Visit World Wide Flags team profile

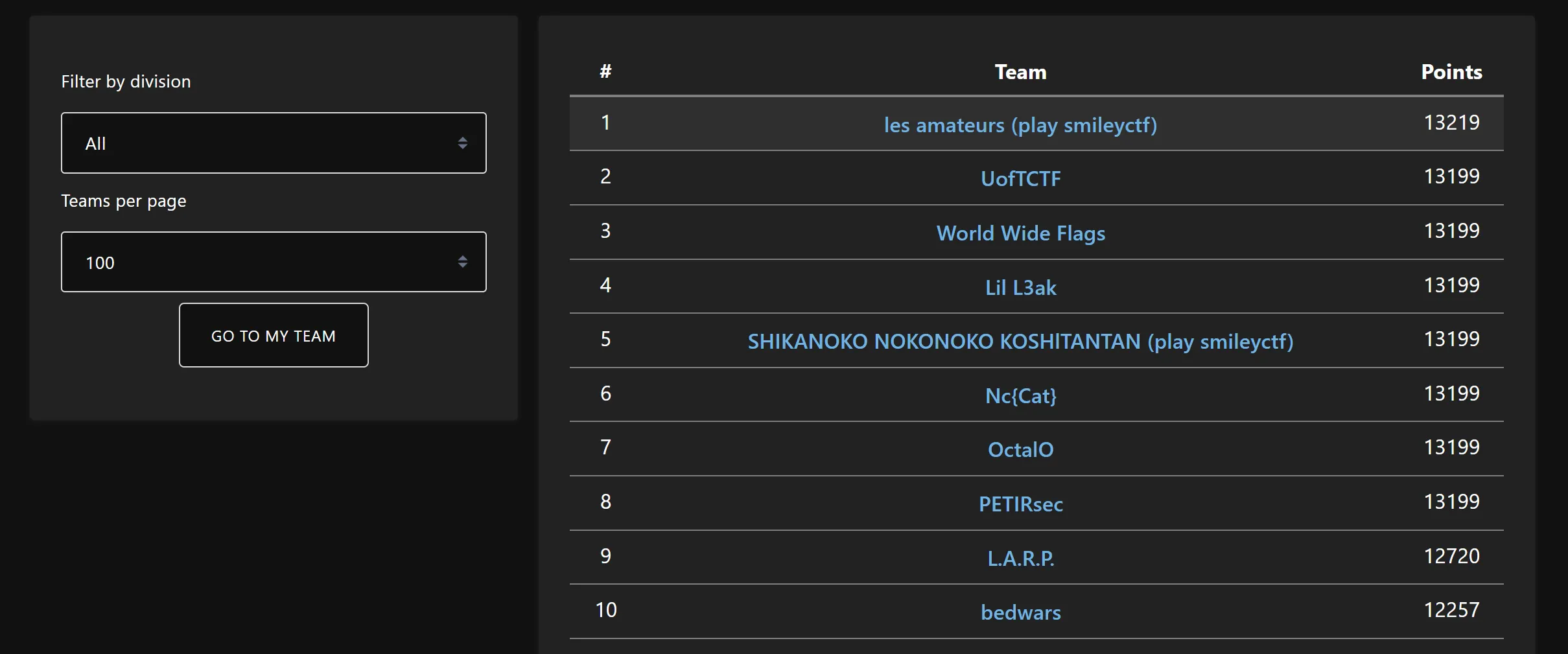[1020, 233]
